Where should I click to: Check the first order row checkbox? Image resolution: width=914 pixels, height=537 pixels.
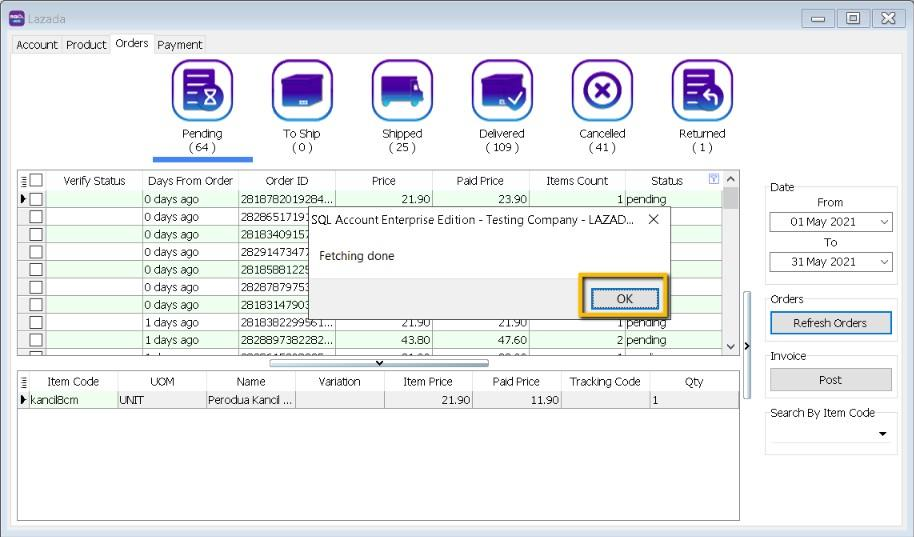click(36, 199)
